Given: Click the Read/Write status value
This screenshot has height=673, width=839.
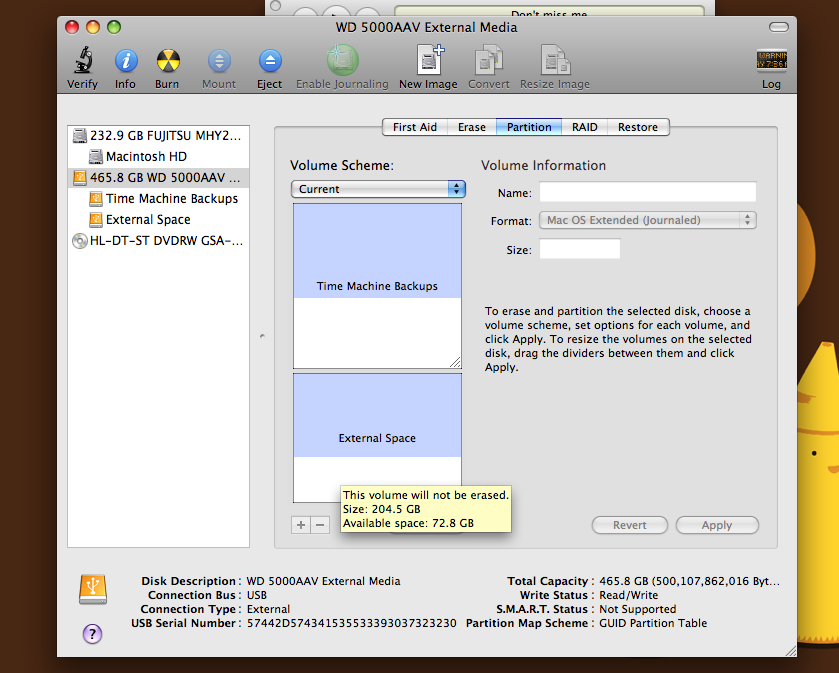Looking at the screenshot, I should pos(629,595).
